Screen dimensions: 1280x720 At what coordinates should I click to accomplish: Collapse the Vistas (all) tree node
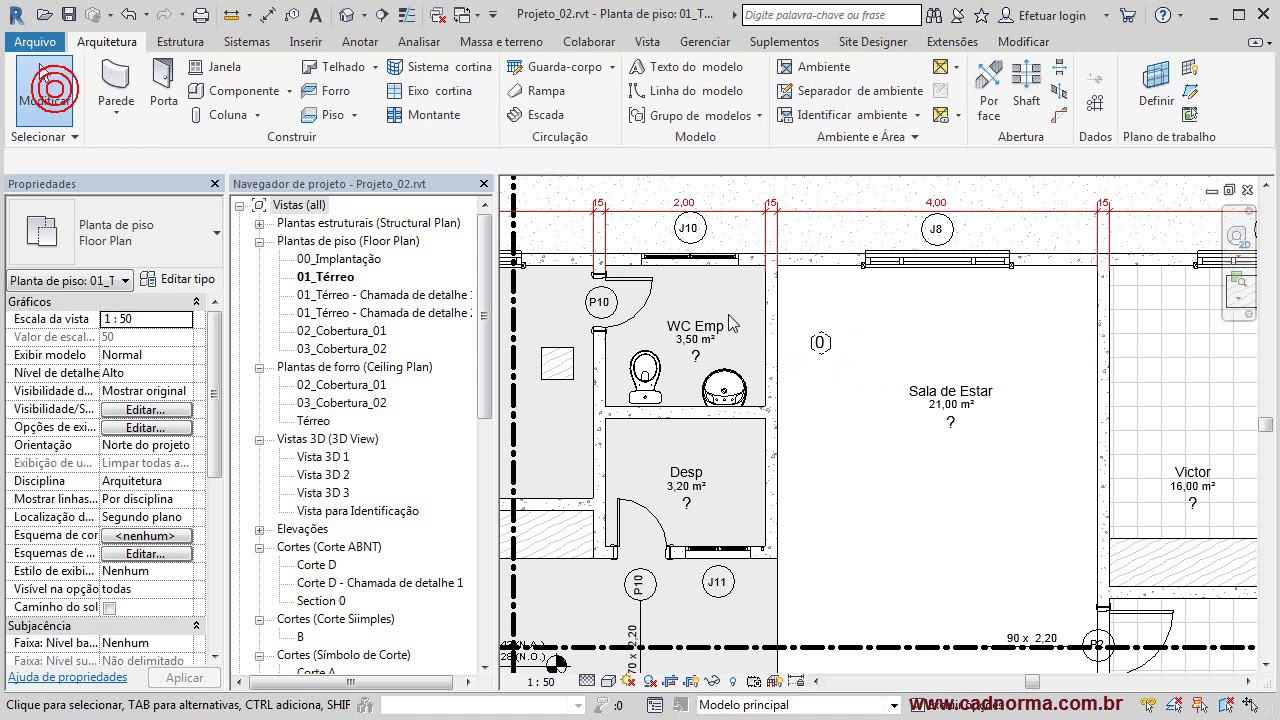[240, 205]
